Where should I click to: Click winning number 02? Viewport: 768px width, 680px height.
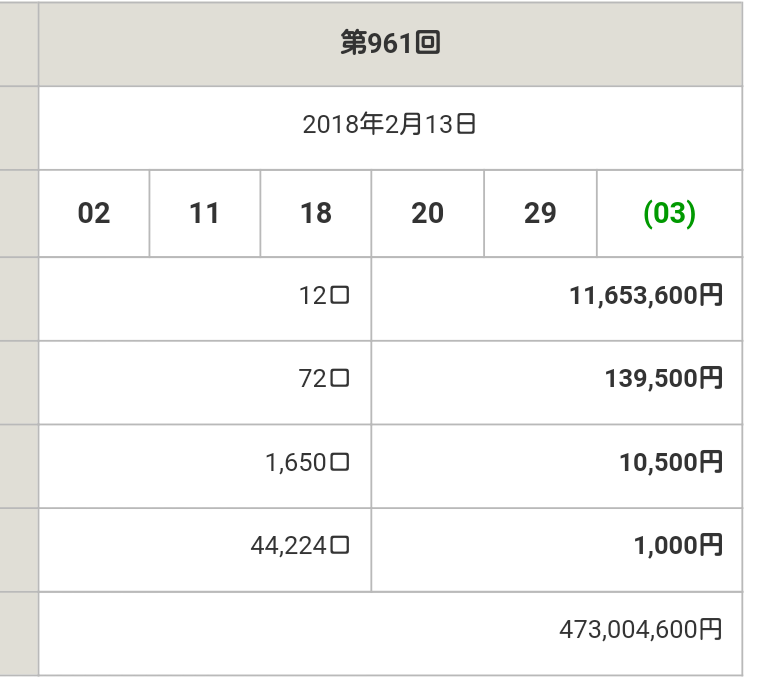click(x=94, y=213)
